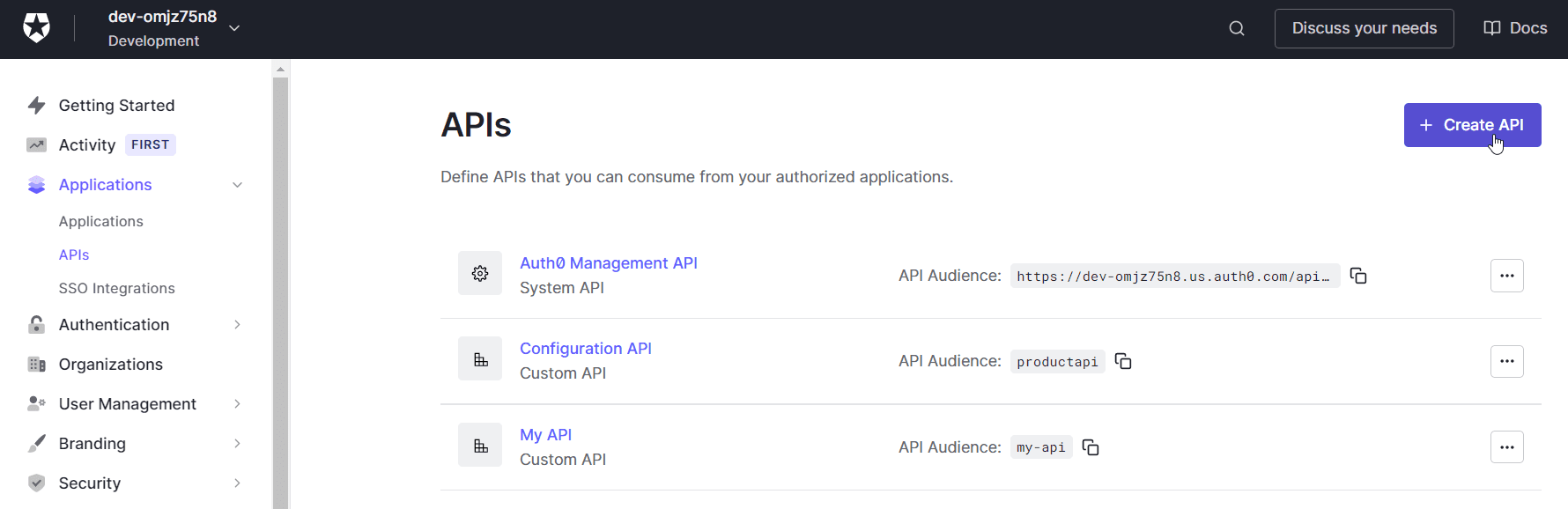Click the Auth0 Management API audience URL

(x=1175, y=277)
